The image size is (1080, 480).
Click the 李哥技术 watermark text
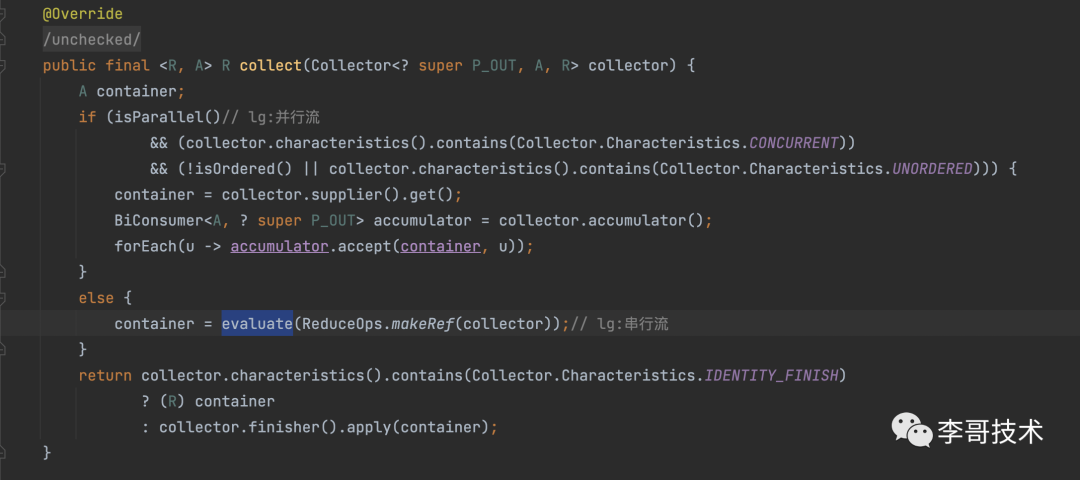click(x=991, y=431)
